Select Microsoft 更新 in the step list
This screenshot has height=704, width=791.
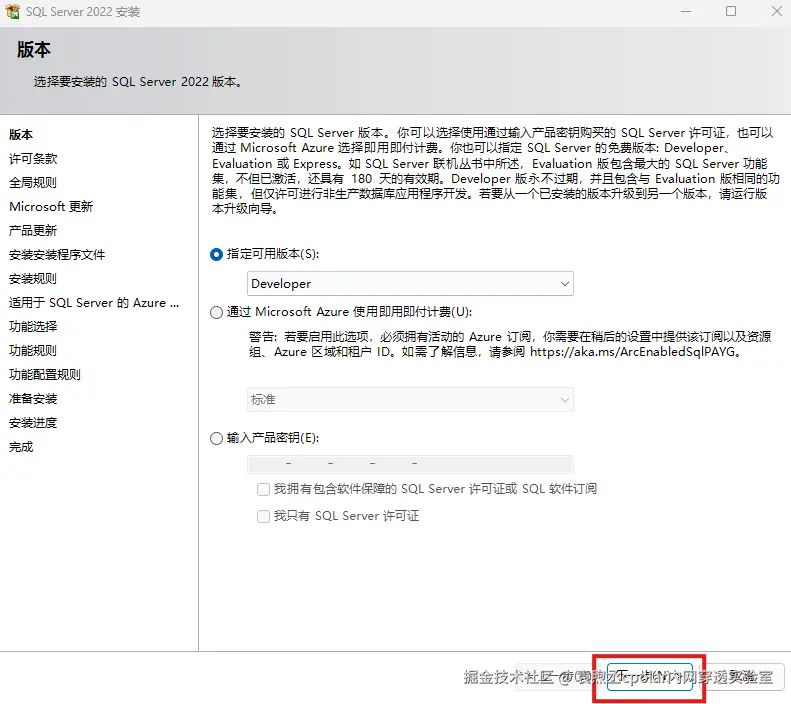pyautogui.click(x=51, y=207)
